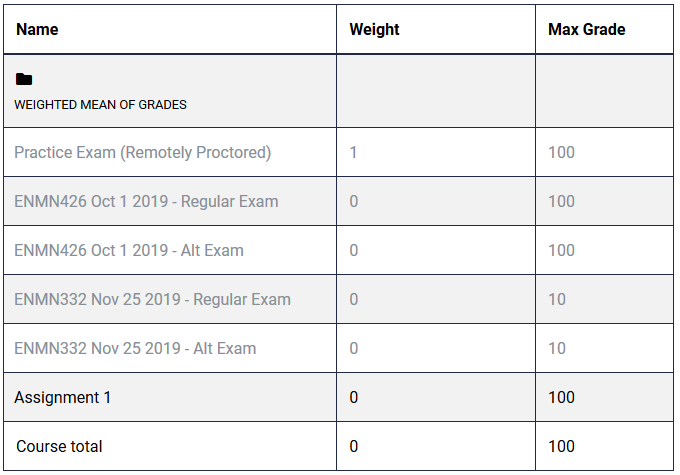
Task: Click the Course total row label
Action: pyautogui.click(x=59, y=446)
